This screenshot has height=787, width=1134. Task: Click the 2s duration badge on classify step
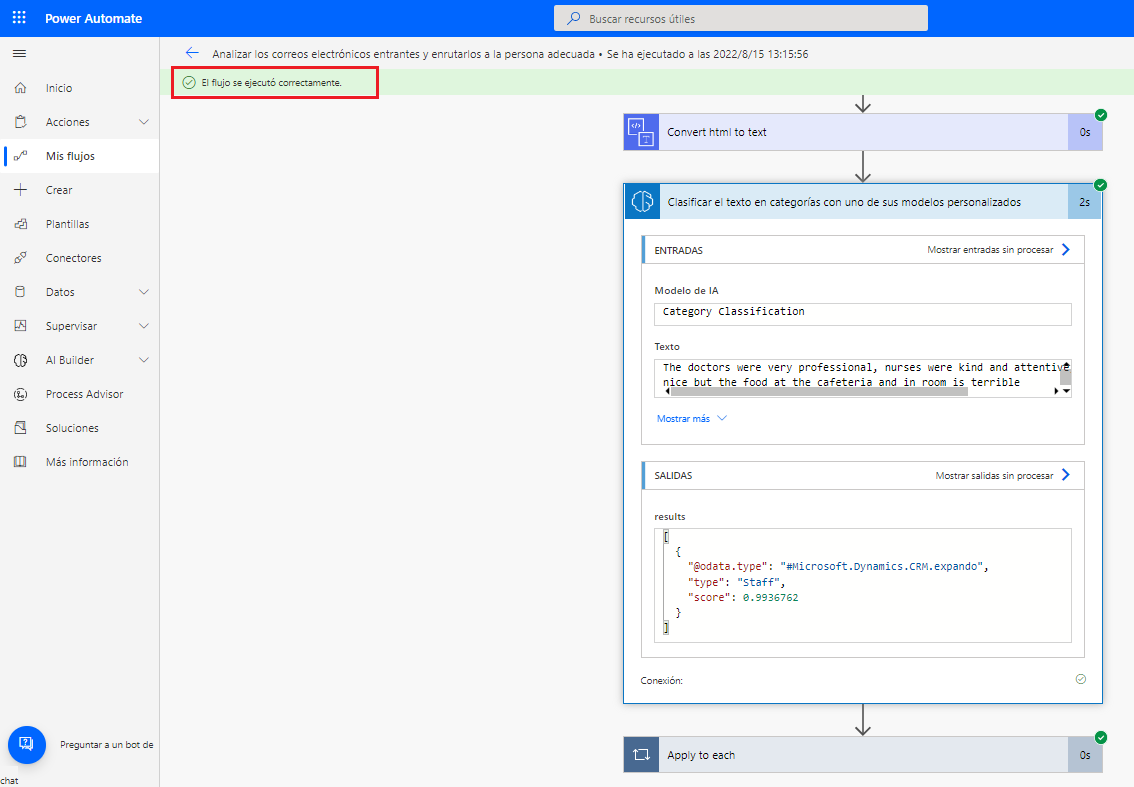click(x=1084, y=202)
